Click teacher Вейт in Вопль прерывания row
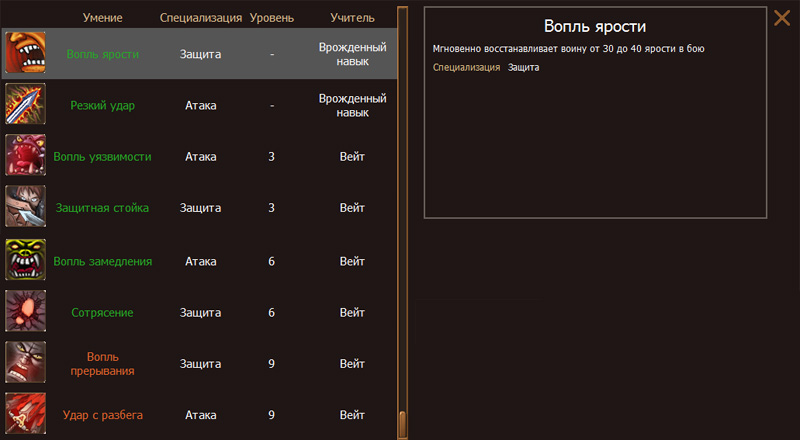The image size is (800, 440). coord(352,364)
